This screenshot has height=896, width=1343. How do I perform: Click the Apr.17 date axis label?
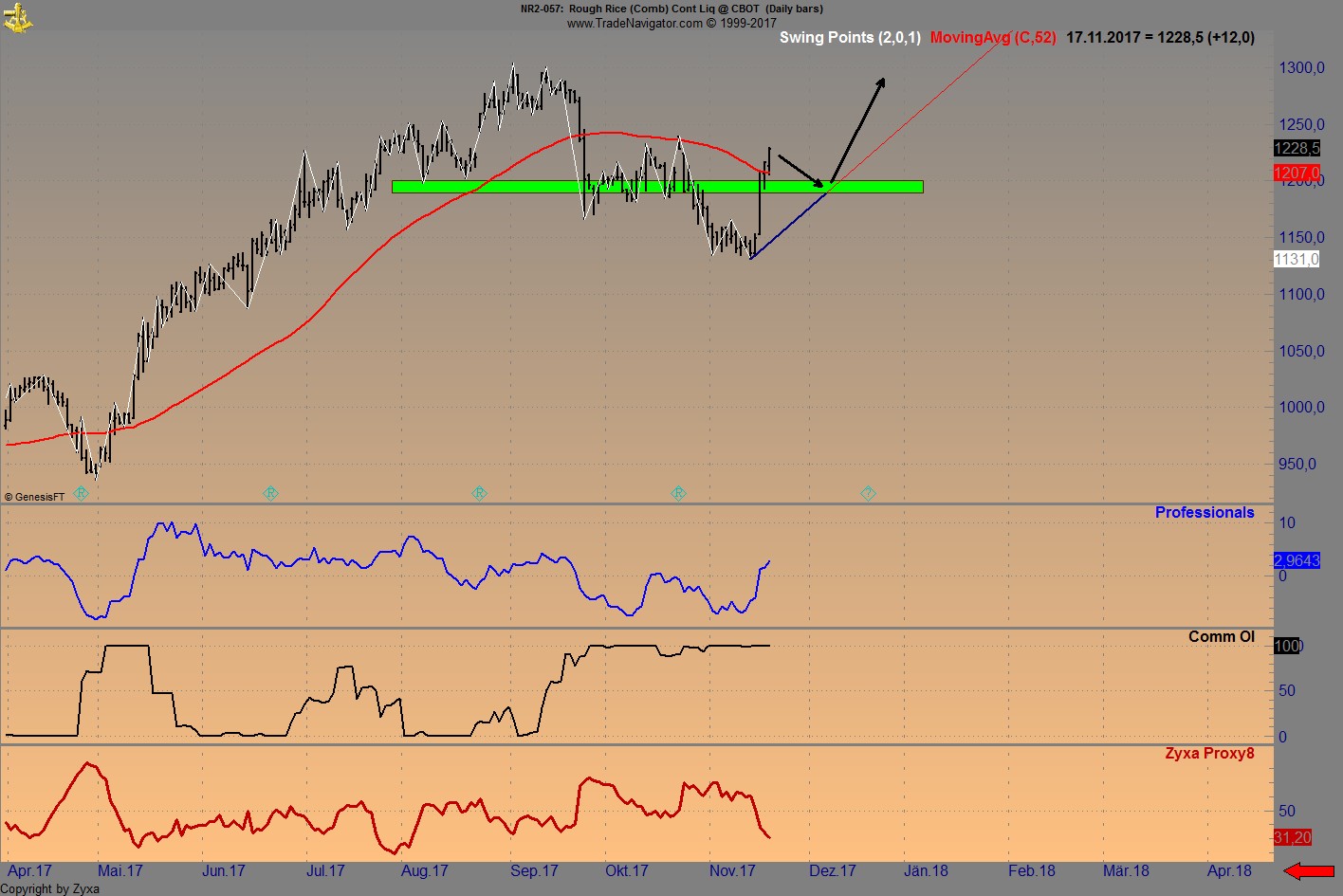[29, 871]
